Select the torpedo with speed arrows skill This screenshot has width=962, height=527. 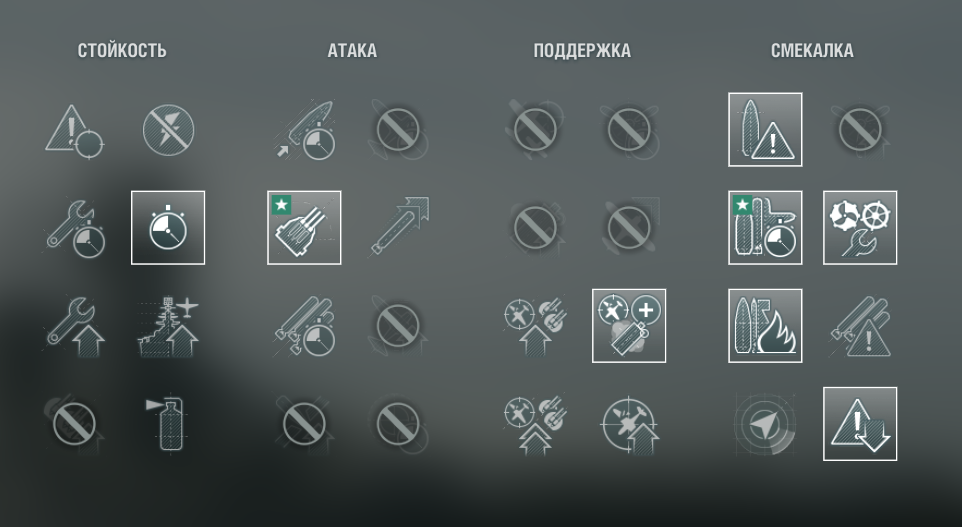pos(398,228)
